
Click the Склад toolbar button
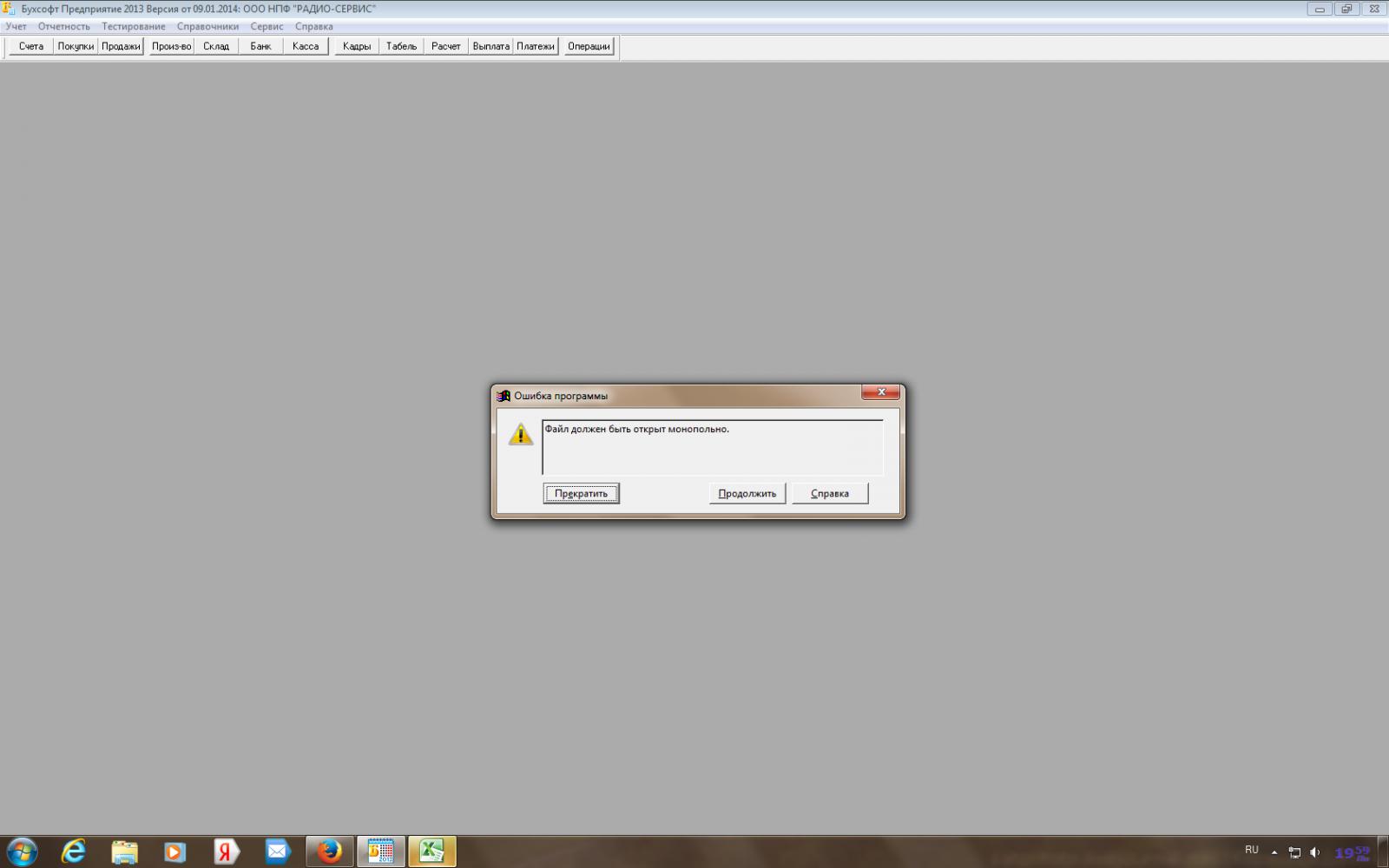pos(216,46)
